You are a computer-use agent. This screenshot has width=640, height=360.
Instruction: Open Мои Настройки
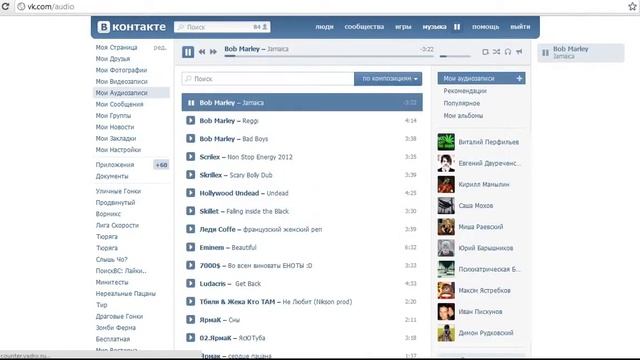coord(118,150)
